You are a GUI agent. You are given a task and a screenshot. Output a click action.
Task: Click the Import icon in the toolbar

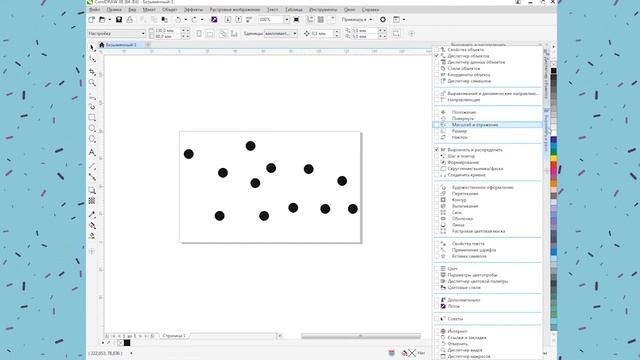tap(228, 20)
